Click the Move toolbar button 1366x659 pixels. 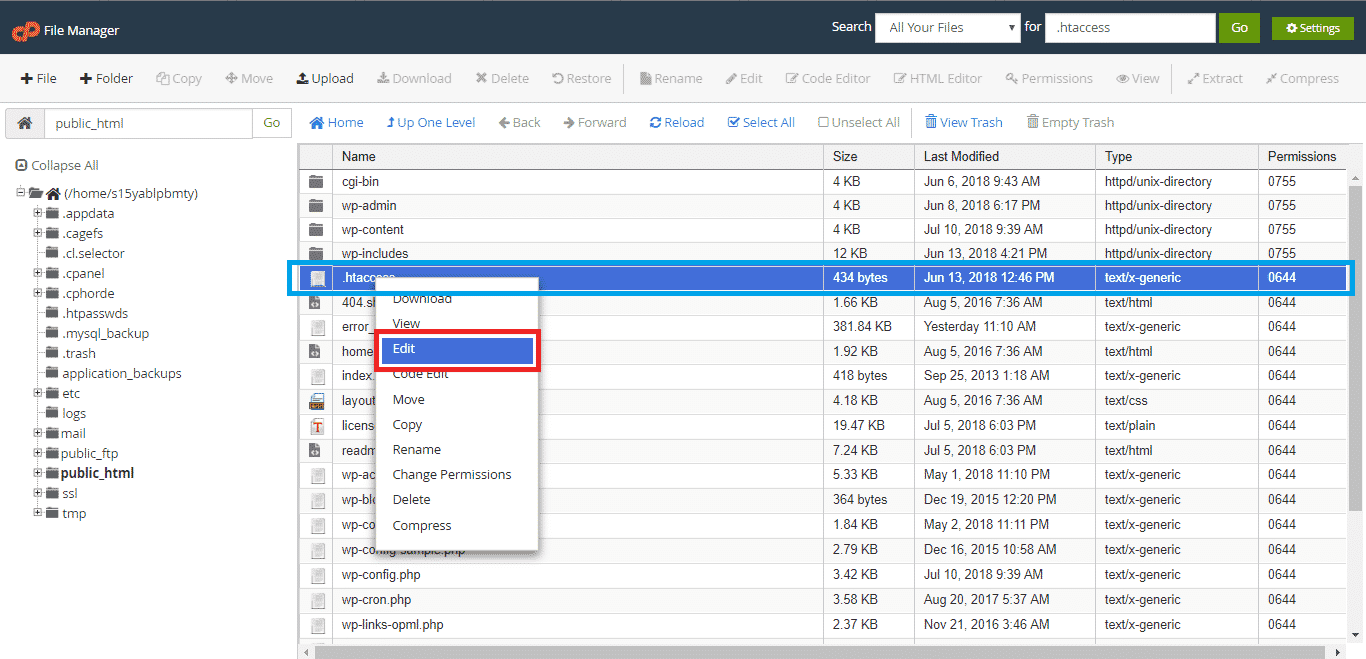point(249,78)
